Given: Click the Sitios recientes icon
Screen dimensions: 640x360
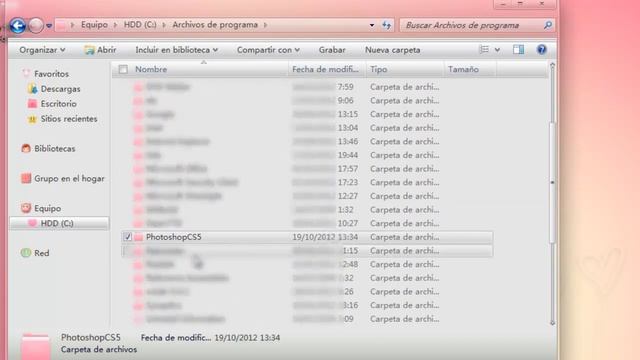Looking at the screenshot, I should 32,119.
